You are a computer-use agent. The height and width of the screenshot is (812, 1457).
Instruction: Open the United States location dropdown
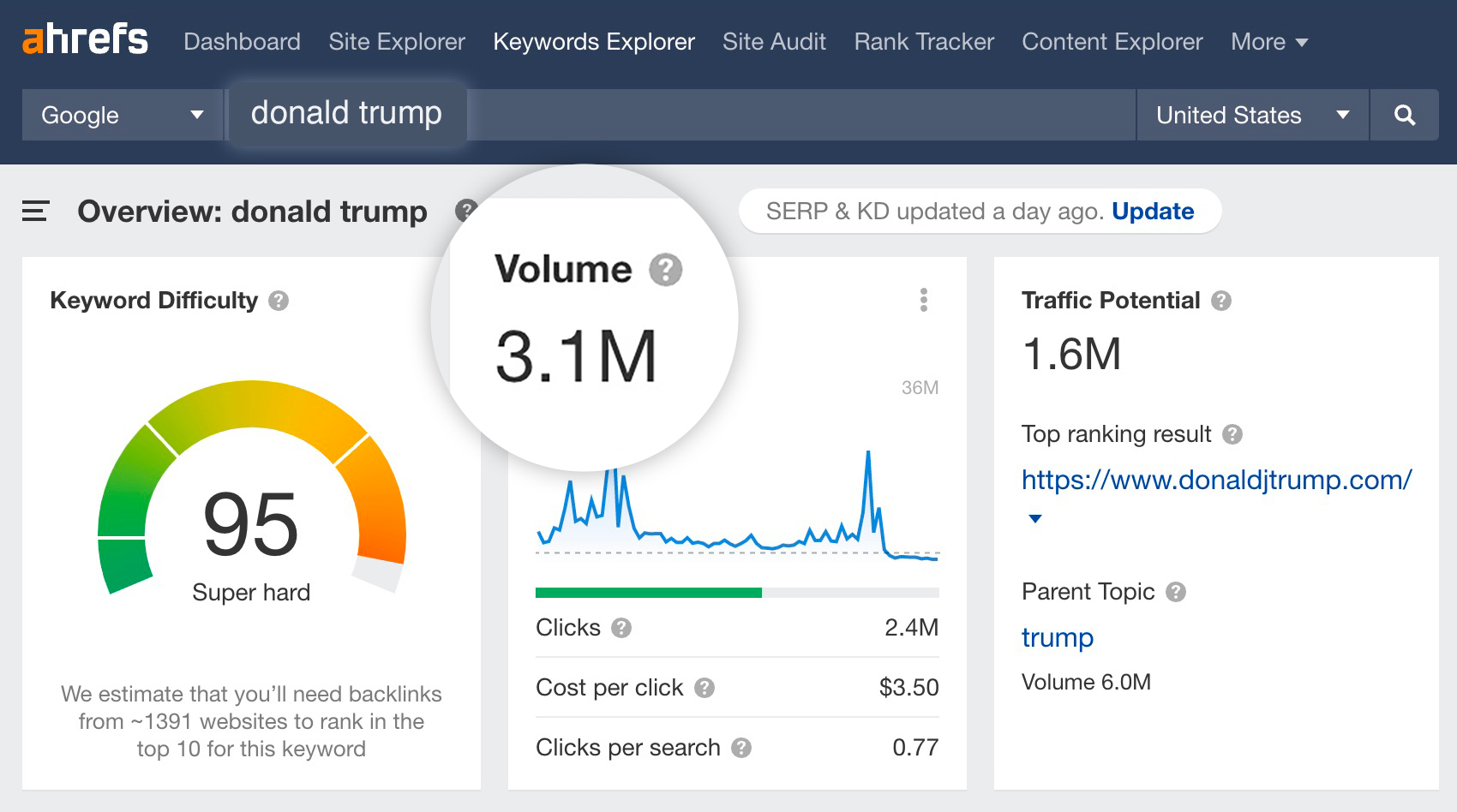pyautogui.click(x=1250, y=115)
